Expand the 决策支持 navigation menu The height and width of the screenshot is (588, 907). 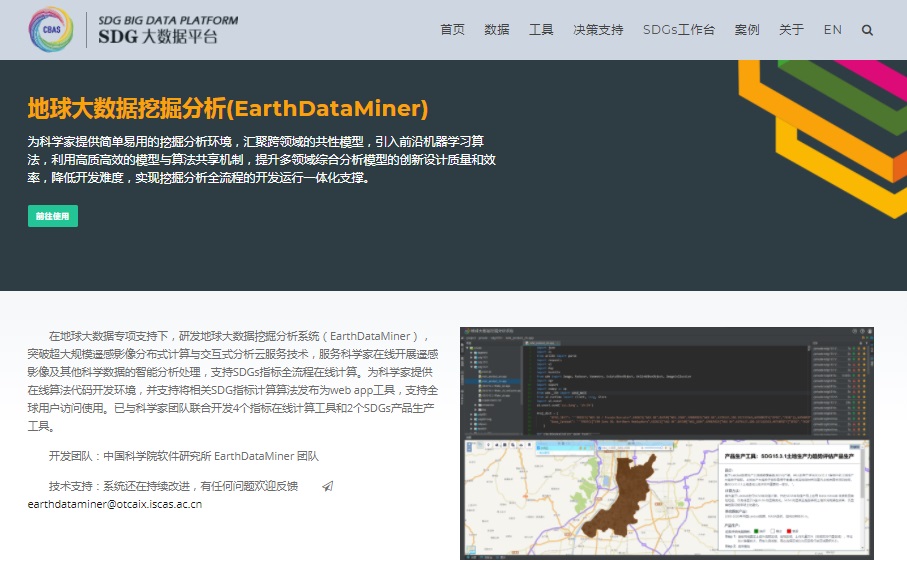598,30
